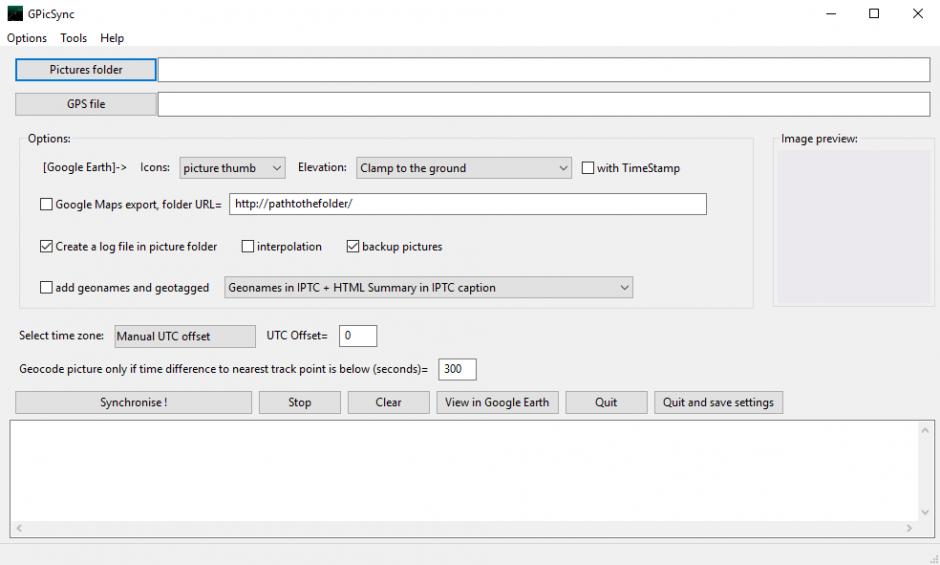Click the Quit button
The width and height of the screenshot is (940, 565).
pyautogui.click(x=606, y=402)
